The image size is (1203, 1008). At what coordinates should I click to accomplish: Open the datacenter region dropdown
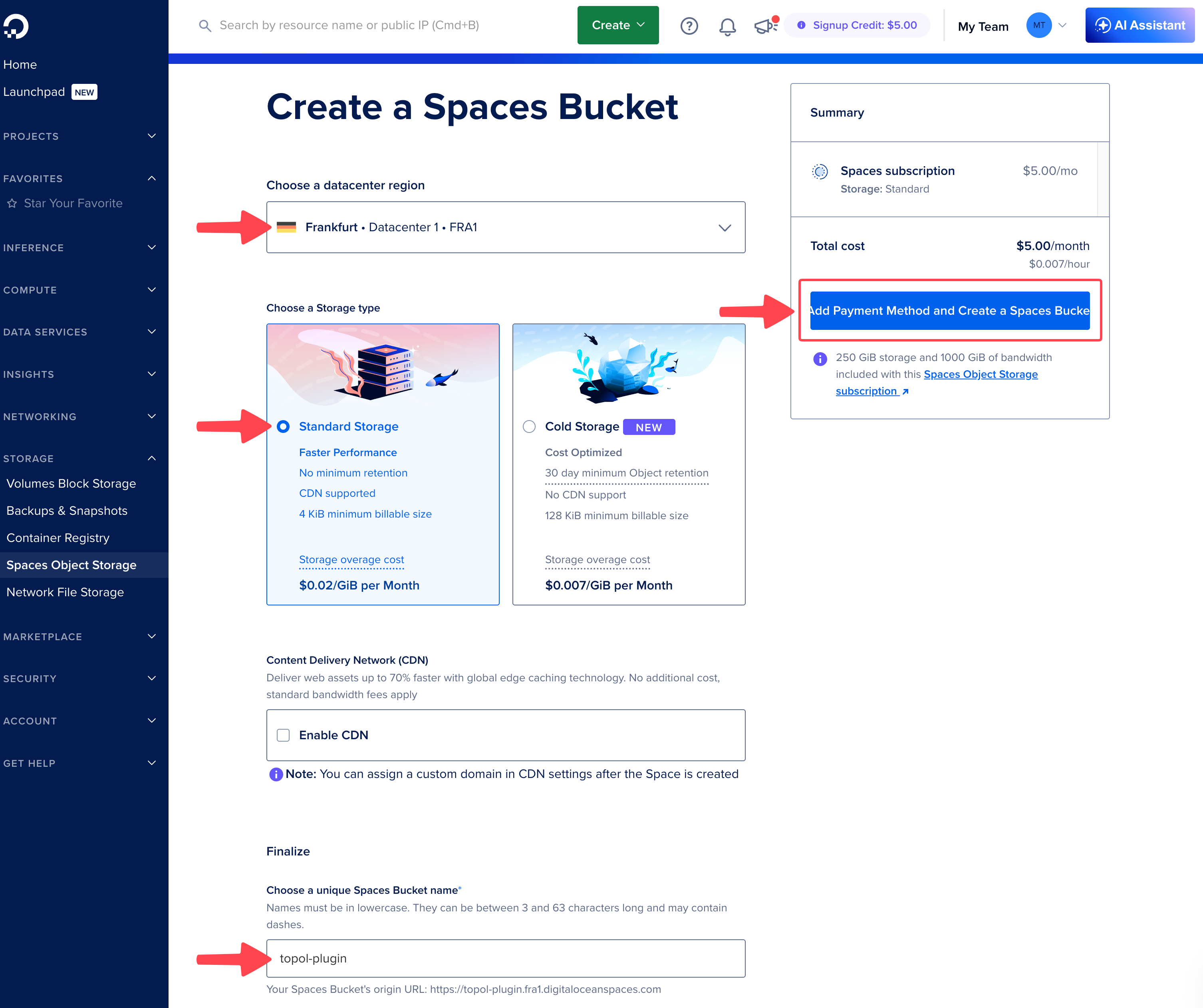click(506, 227)
